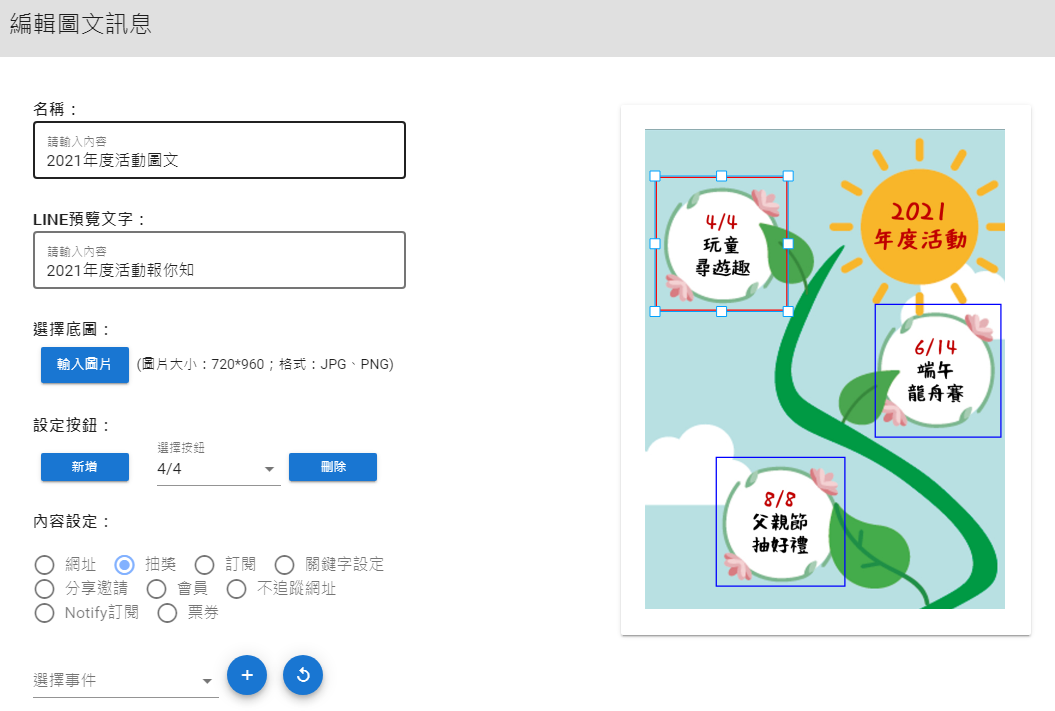Select the 訂閱 radio option
The width and height of the screenshot is (1055, 711).
pos(204,564)
